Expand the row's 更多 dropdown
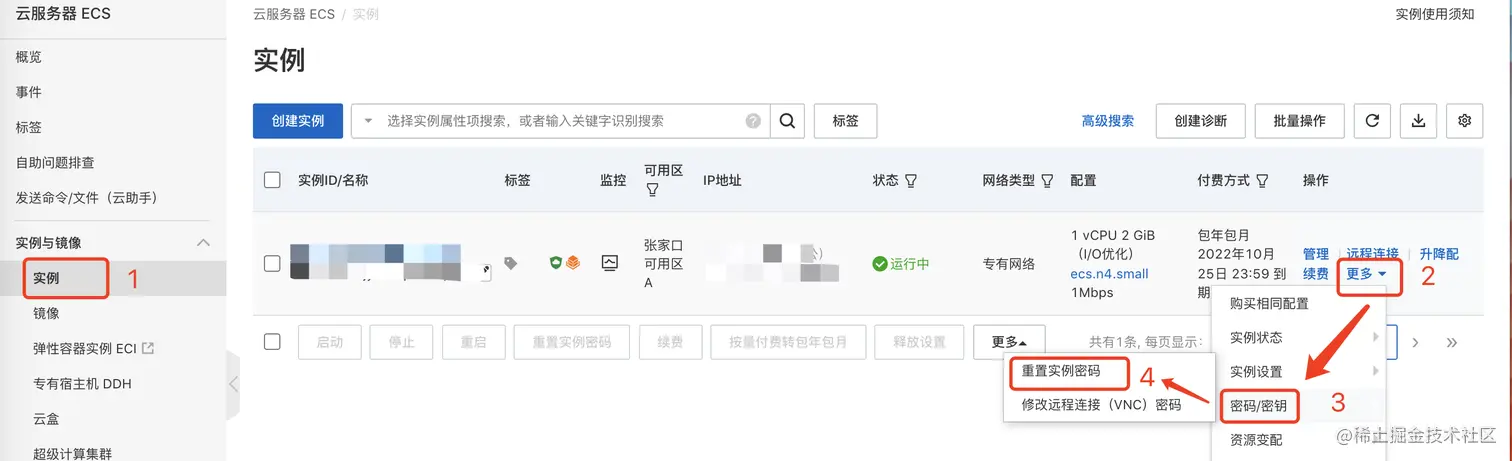This screenshot has width=1512, height=461. (1366, 273)
